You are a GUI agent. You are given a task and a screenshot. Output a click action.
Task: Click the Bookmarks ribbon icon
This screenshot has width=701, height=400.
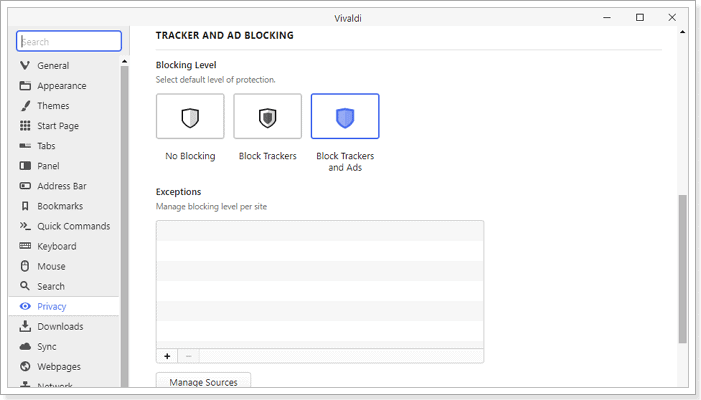pos(25,206)
